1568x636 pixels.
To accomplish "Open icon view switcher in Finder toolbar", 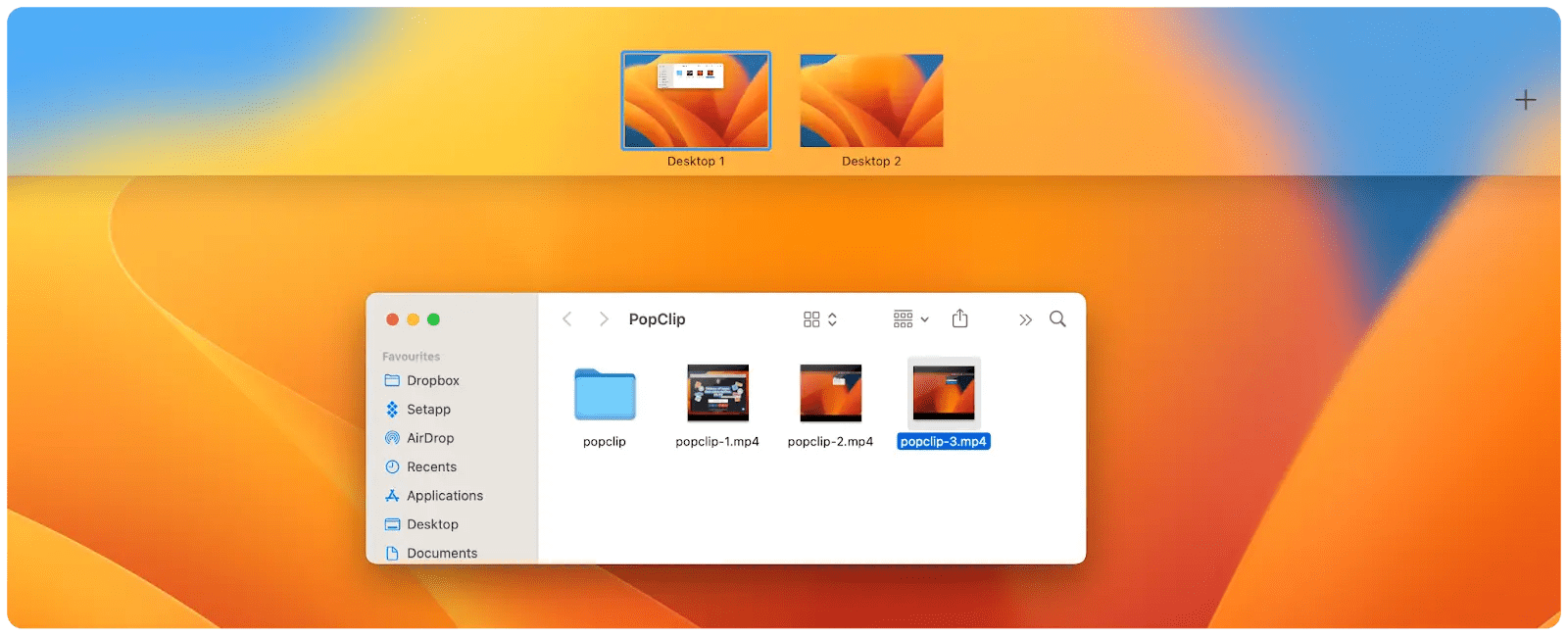I will click(820, 319).
